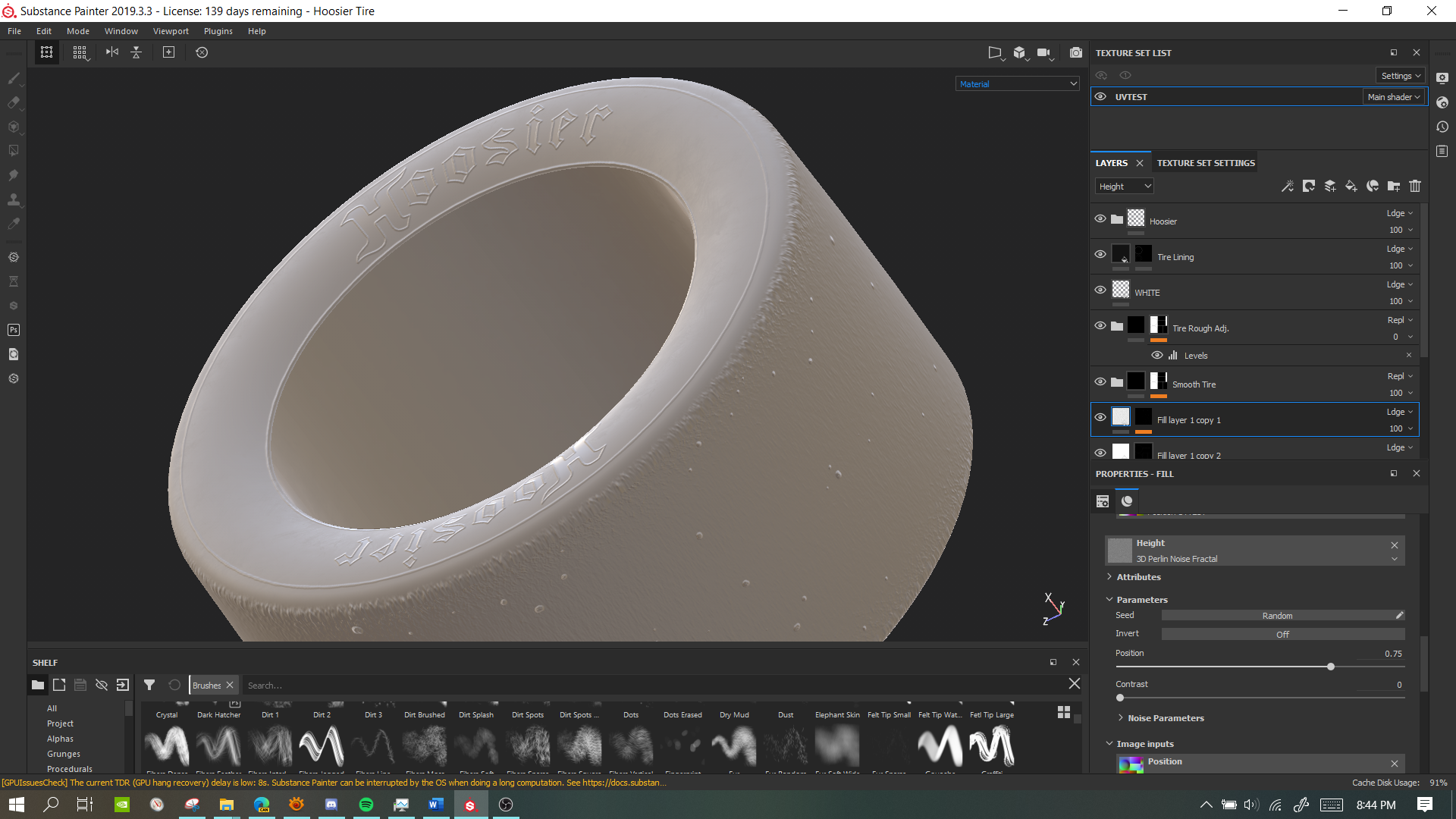Open the Height channel dropdown

pos(1124,187)
